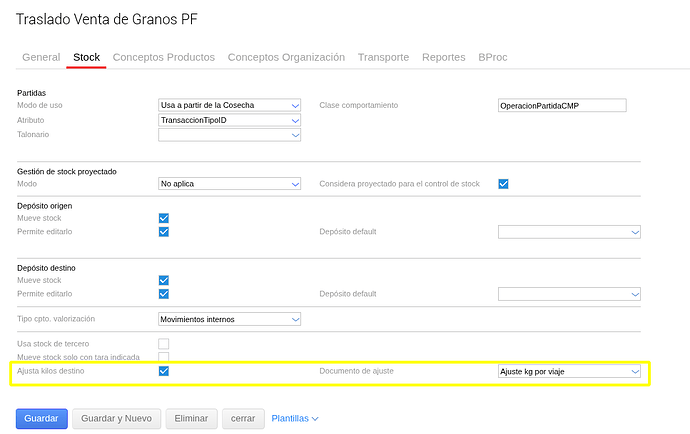Expand the Atributo dropdown
This screenshot has height=434, width=690.
coord(229,120)
